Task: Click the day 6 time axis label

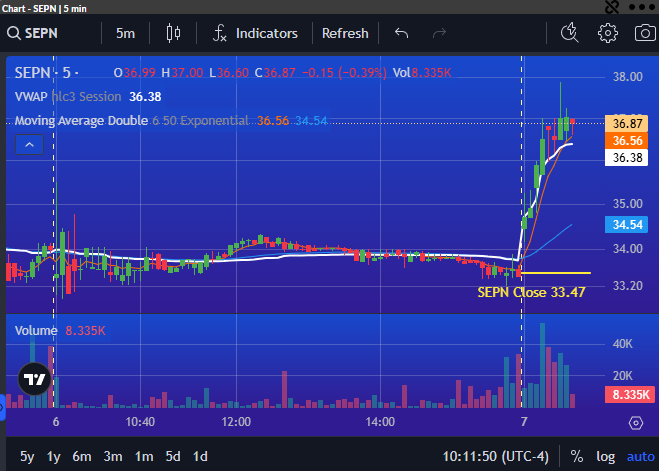Action: pos(56,422)
